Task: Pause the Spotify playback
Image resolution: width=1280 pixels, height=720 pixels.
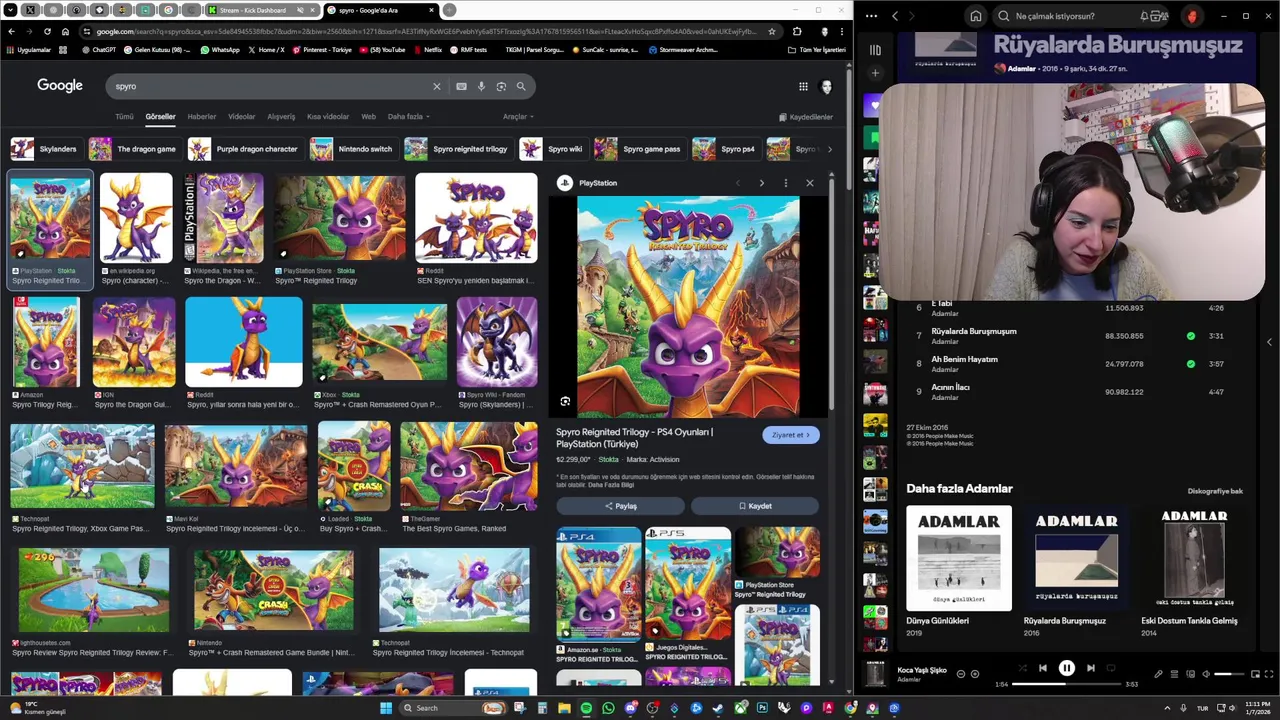Action: pos(1066,668)
